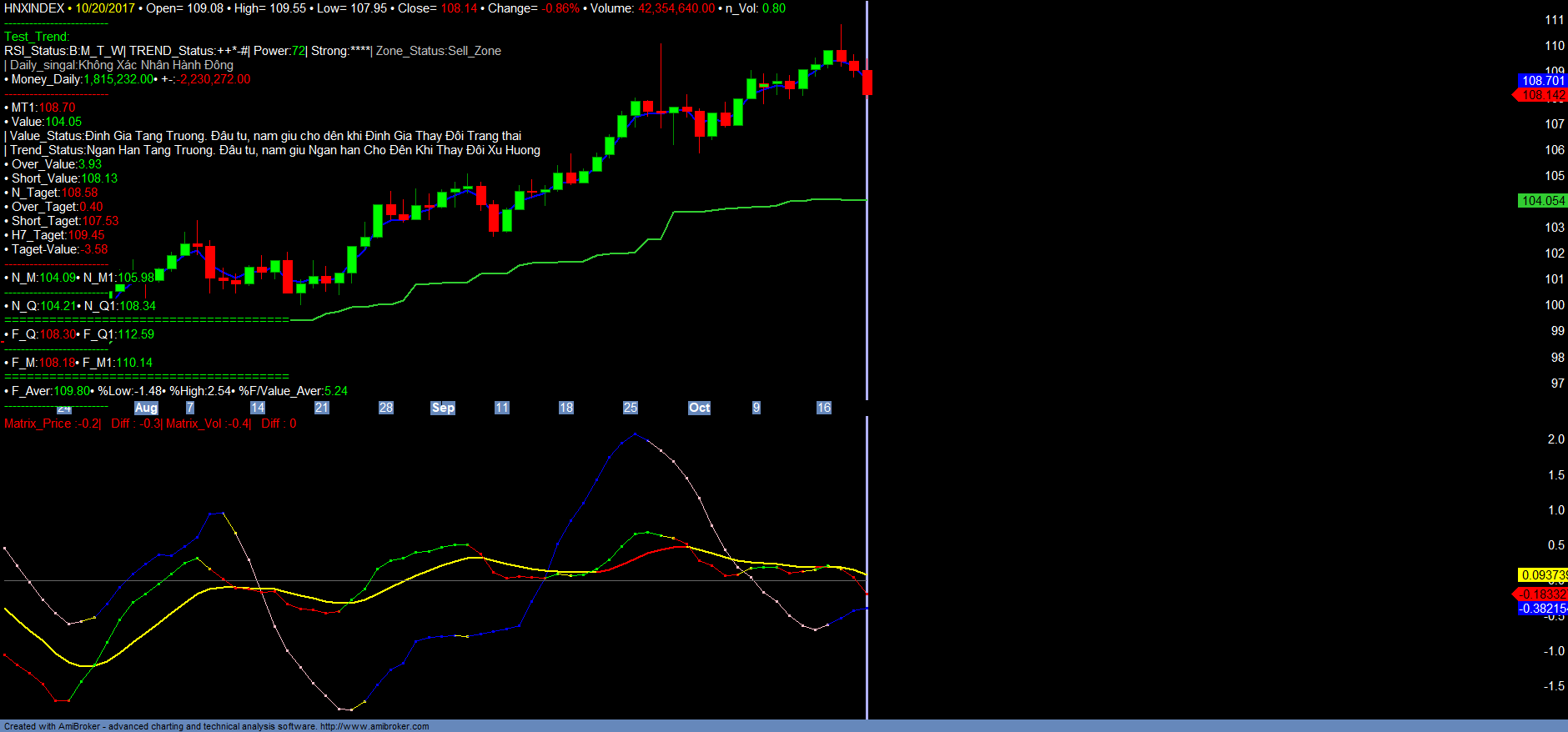
Task: Click the last red candlestick on the chart
Action: pos(867,83)
